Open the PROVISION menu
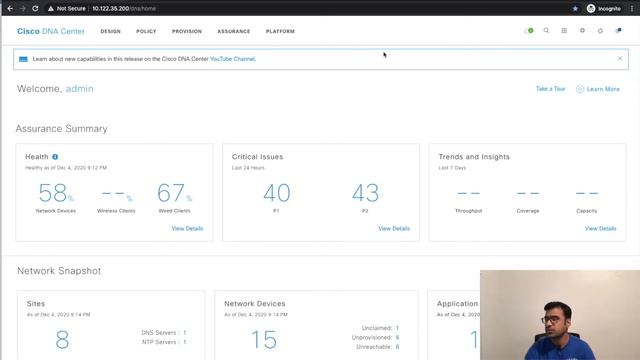Screen dimensions: 640x360 point(187,31)
